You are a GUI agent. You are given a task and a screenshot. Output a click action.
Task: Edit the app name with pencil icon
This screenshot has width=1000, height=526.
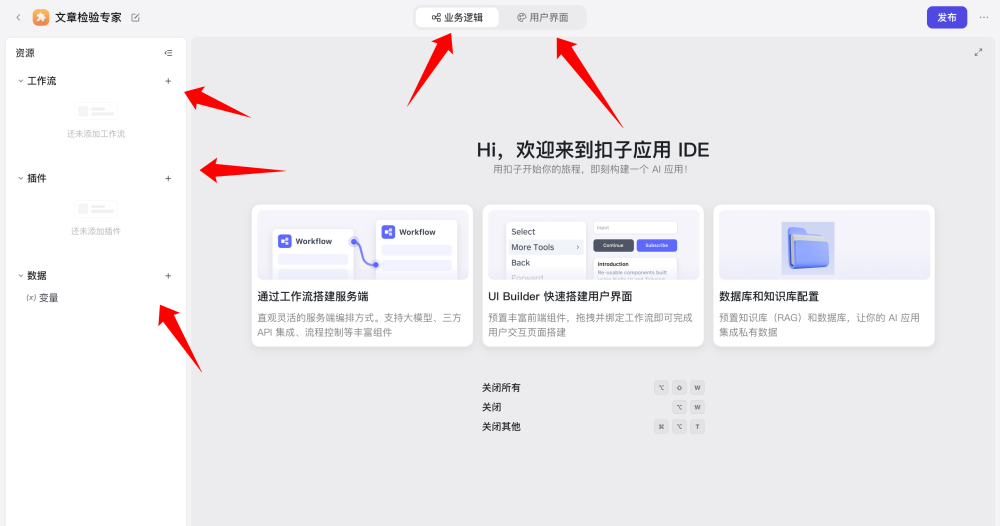pos(135,17)
